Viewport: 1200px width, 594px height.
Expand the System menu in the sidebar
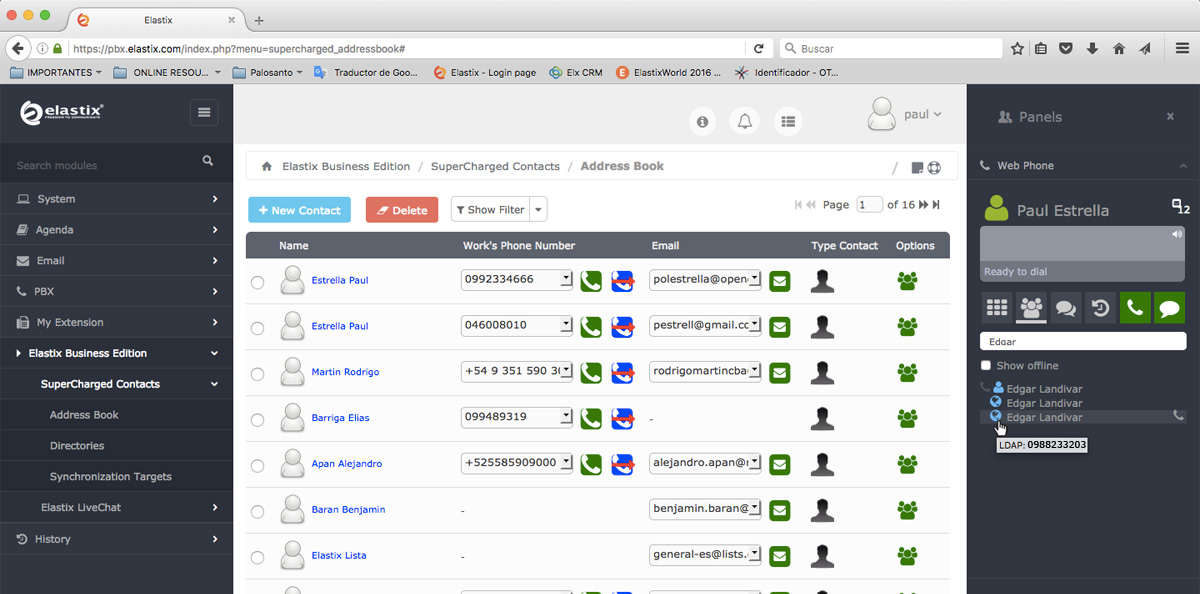coord(116,199)
